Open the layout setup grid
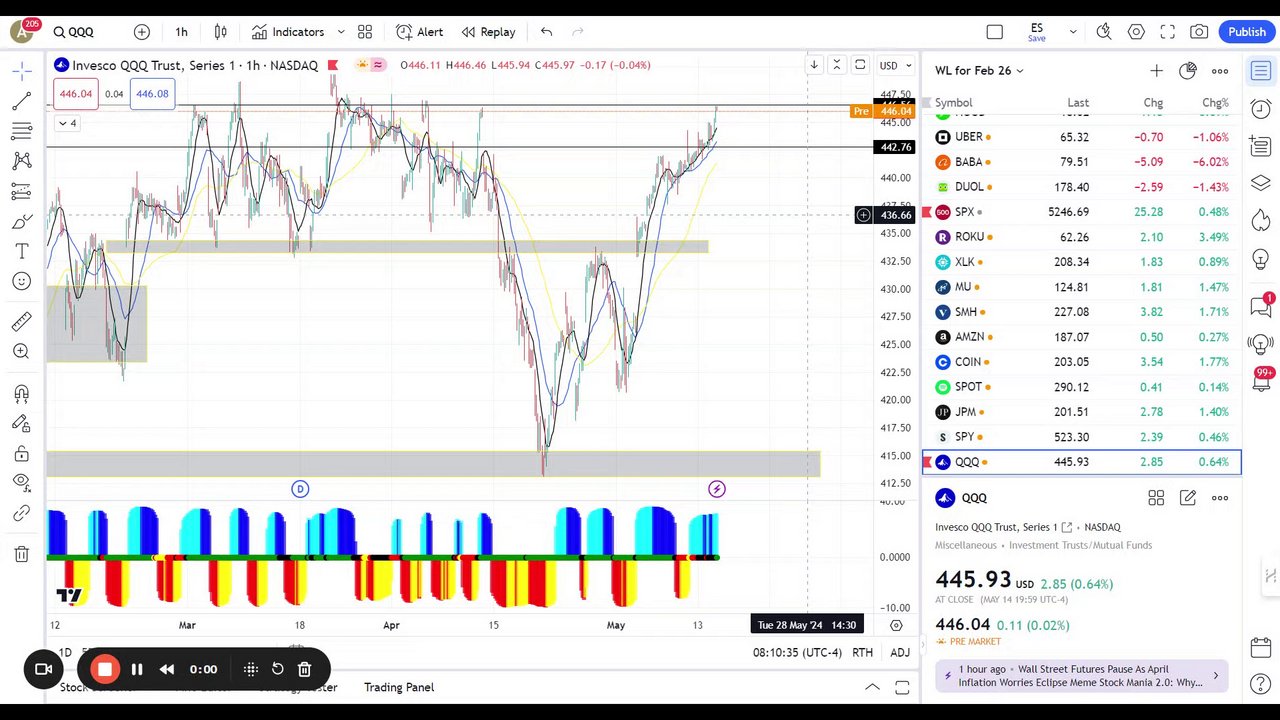The width and height of the screenshot is (1280, 720). (x=365, y=32)
